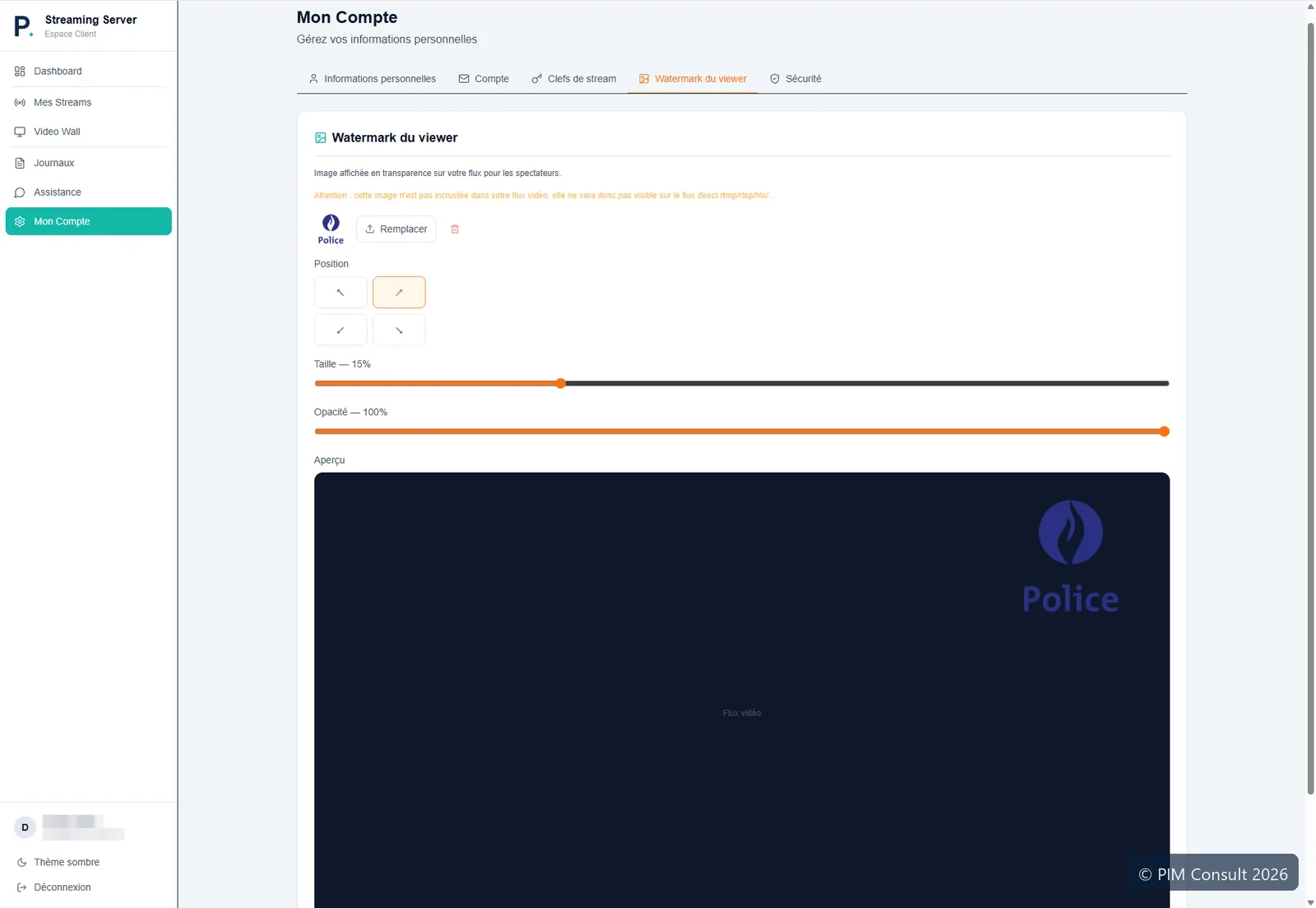Image resolution: width=1316 pixels, height=908 pixels.
Task: Switch to Informations personnelles tab
Action: (372, 79)
